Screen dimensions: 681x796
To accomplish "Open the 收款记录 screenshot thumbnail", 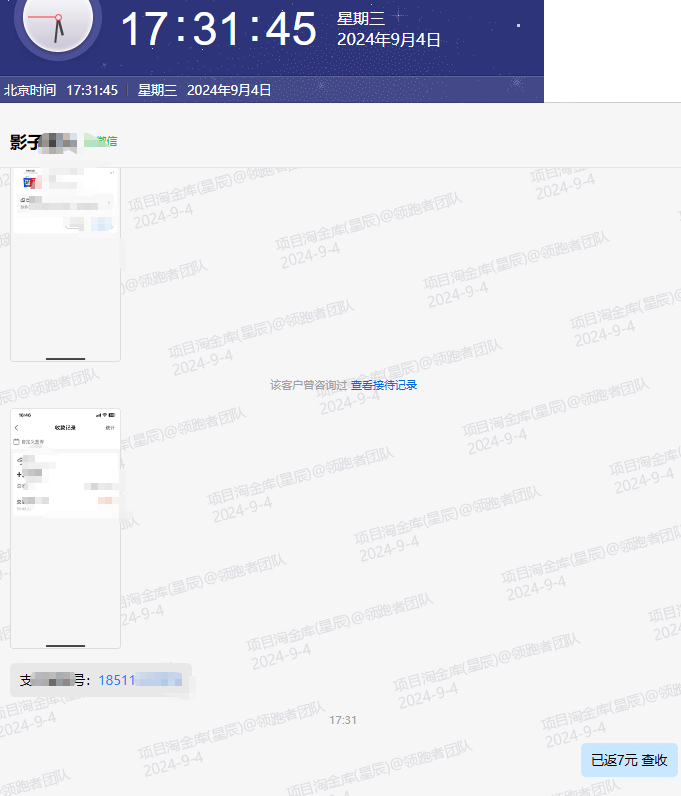I will click(65, 528).
